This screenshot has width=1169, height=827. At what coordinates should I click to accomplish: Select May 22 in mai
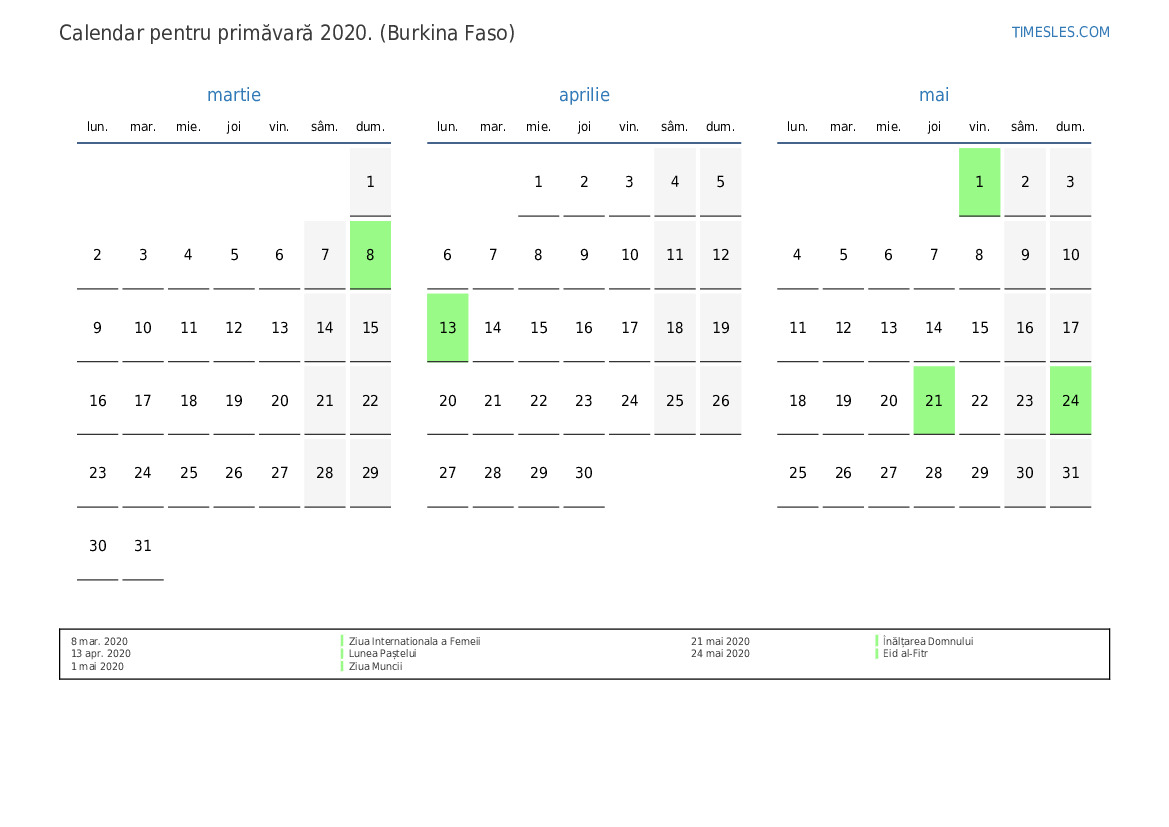[x=979, y=400]
